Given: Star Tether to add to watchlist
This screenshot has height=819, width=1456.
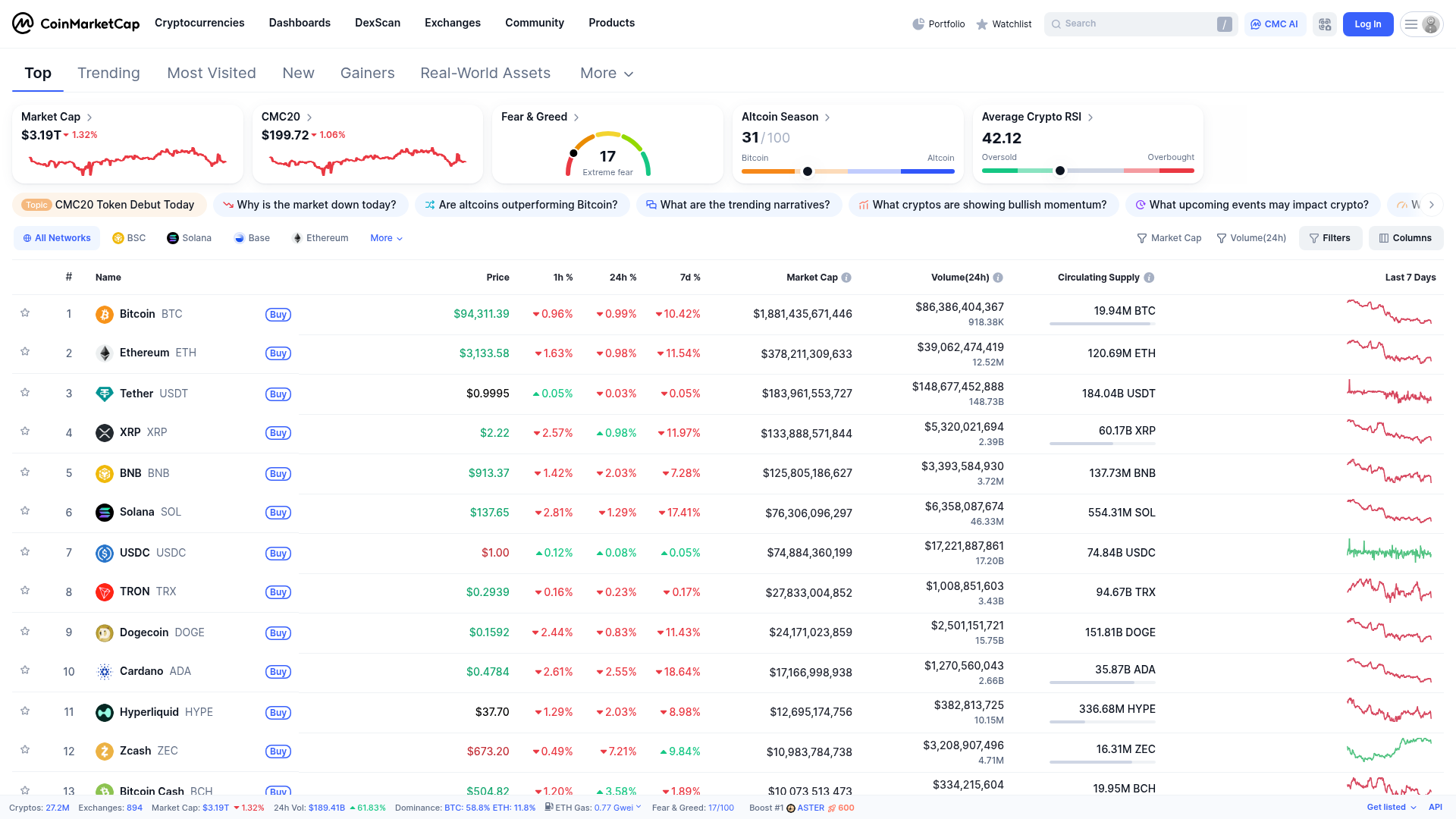Looking at the screenshot, I should click(x=25, y=392).
